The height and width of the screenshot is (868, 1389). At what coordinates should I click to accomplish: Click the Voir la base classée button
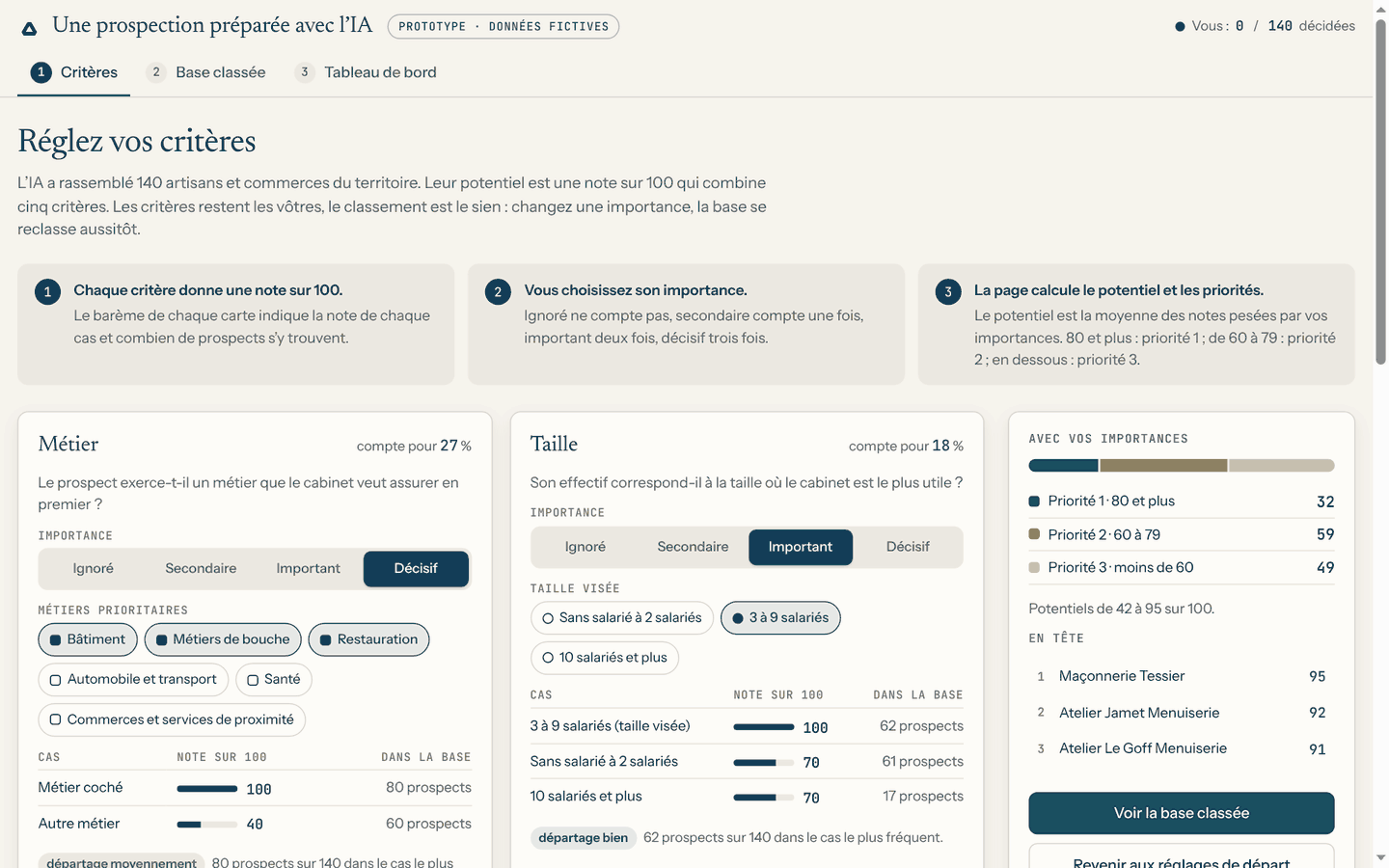[x=1182, y=813]
